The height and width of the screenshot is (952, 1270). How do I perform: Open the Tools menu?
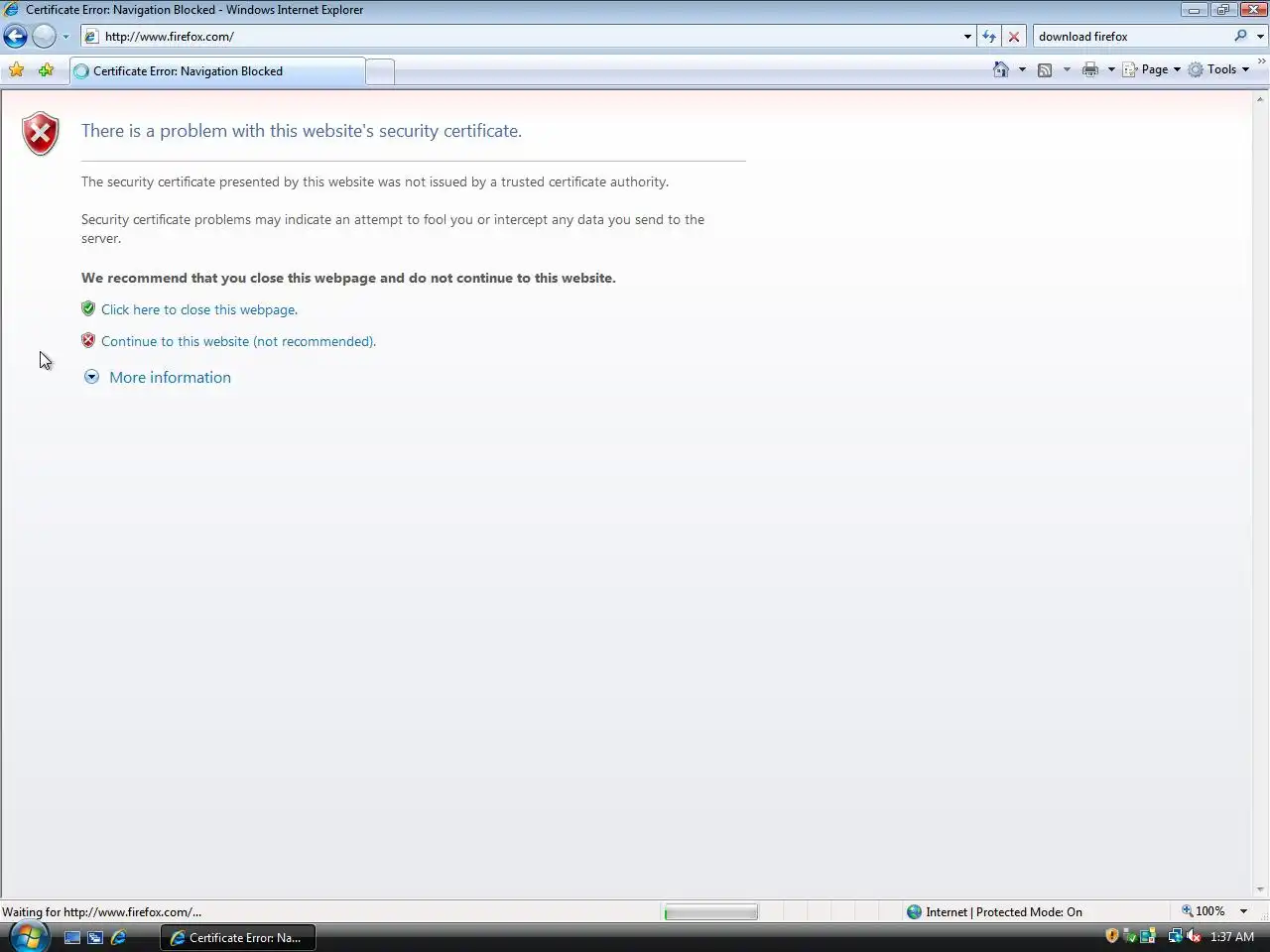pos(1218,69)
